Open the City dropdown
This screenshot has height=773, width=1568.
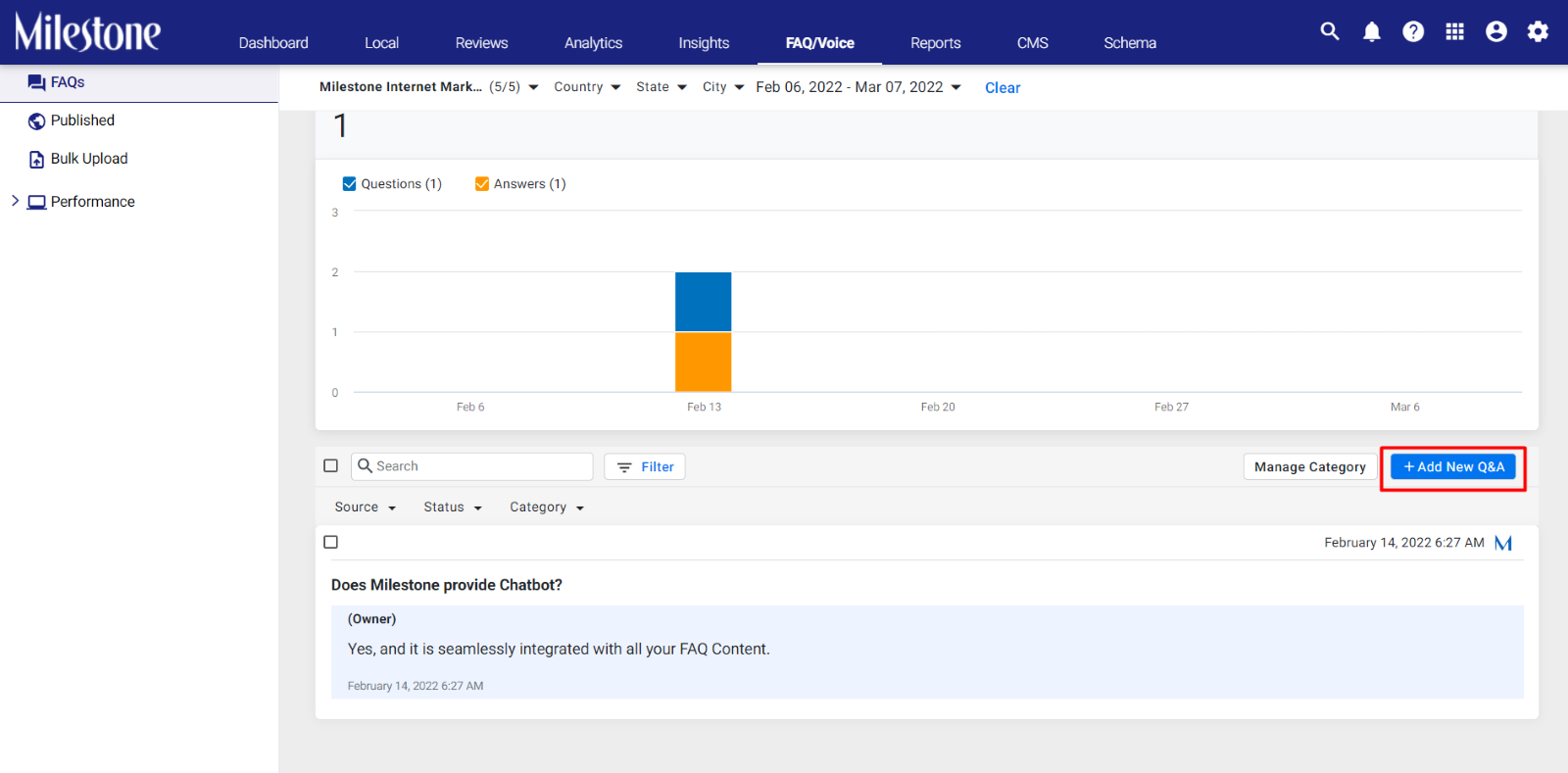[x=723, y=87]
